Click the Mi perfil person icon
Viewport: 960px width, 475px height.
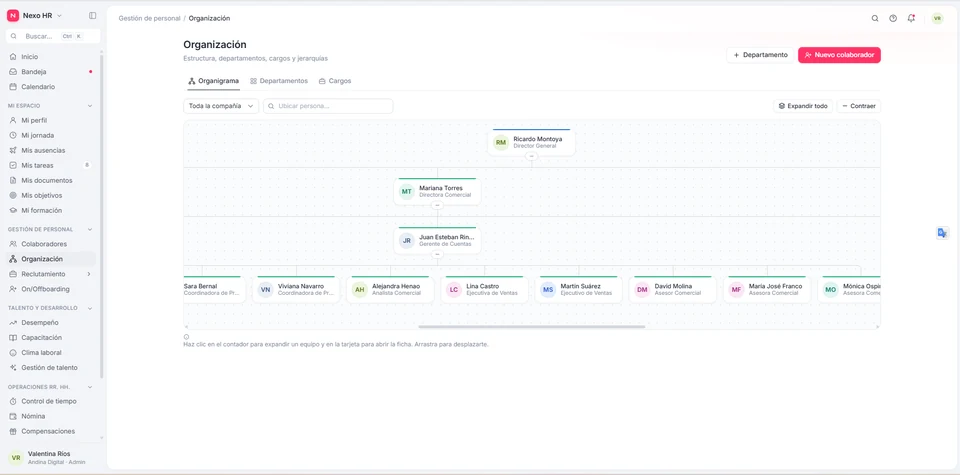pos(13,121)
